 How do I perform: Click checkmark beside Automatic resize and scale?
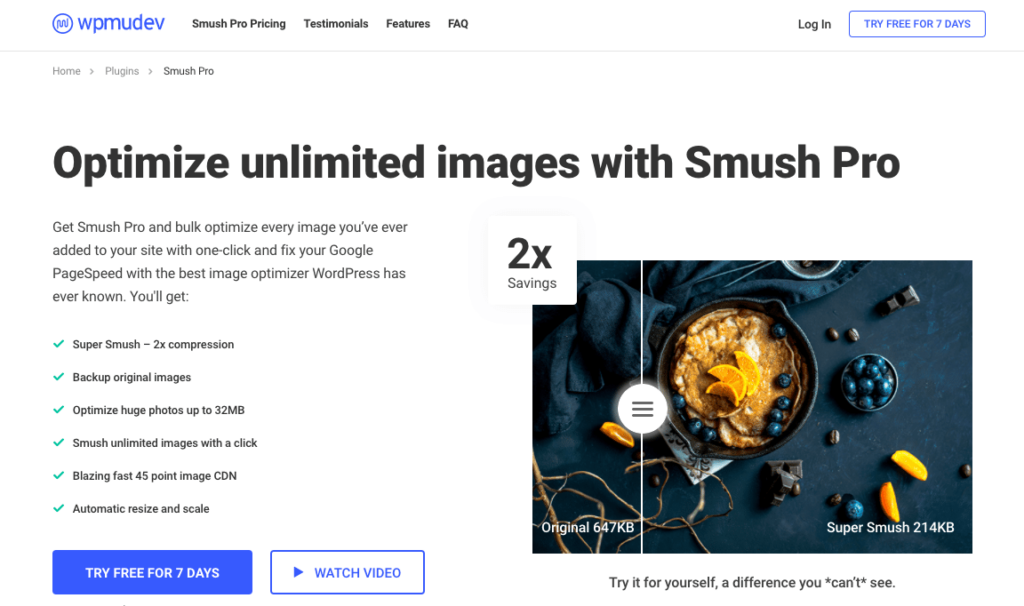pyautogui.click(x=59, y=508)
